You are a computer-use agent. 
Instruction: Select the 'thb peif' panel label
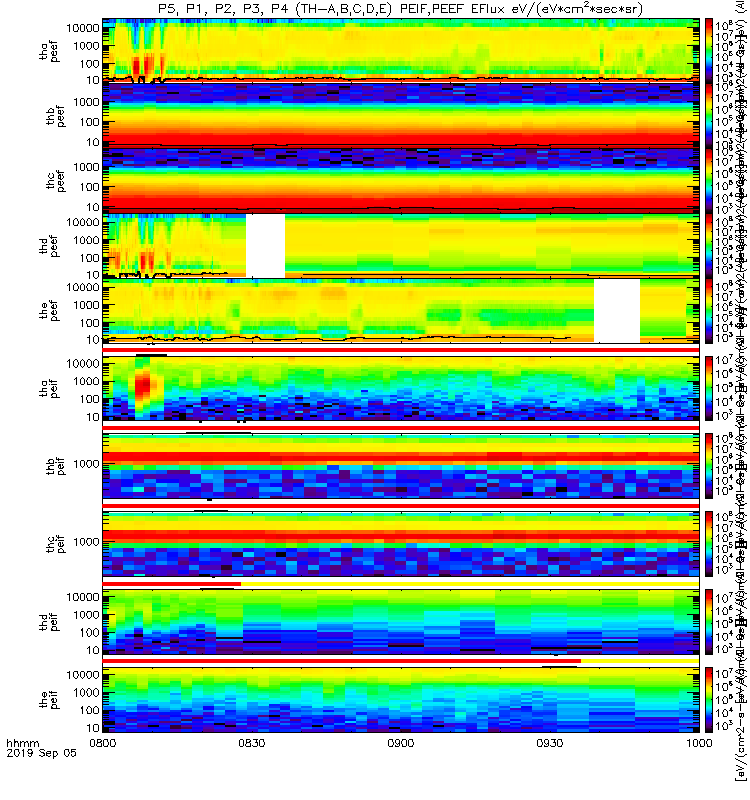[55, 466]
